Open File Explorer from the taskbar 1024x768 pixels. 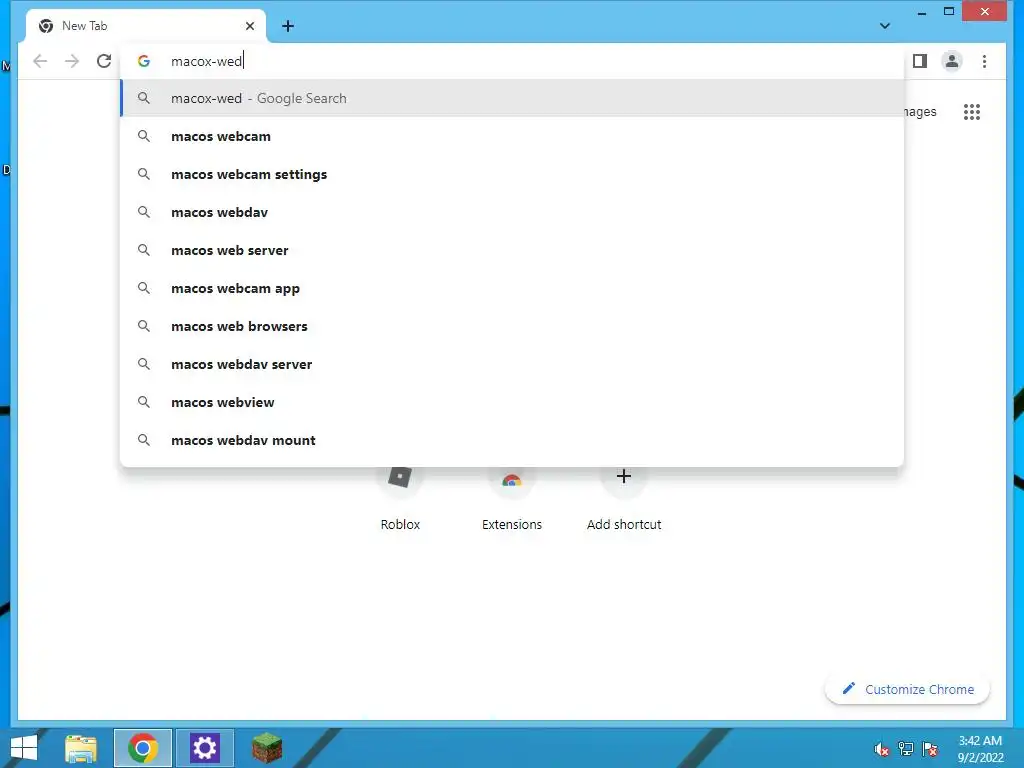click(x=81, y=748)
